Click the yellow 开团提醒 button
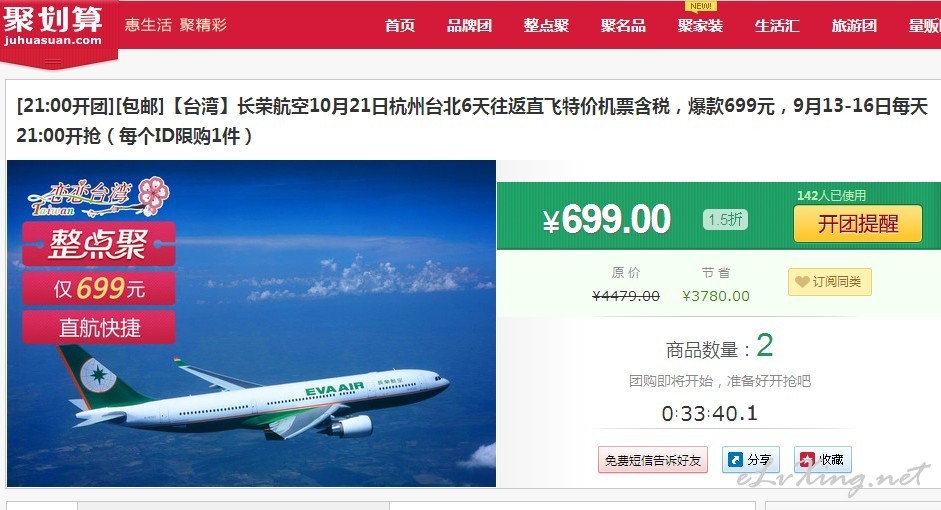This screenshot has width=941, height=510. (x=858, y=224)
